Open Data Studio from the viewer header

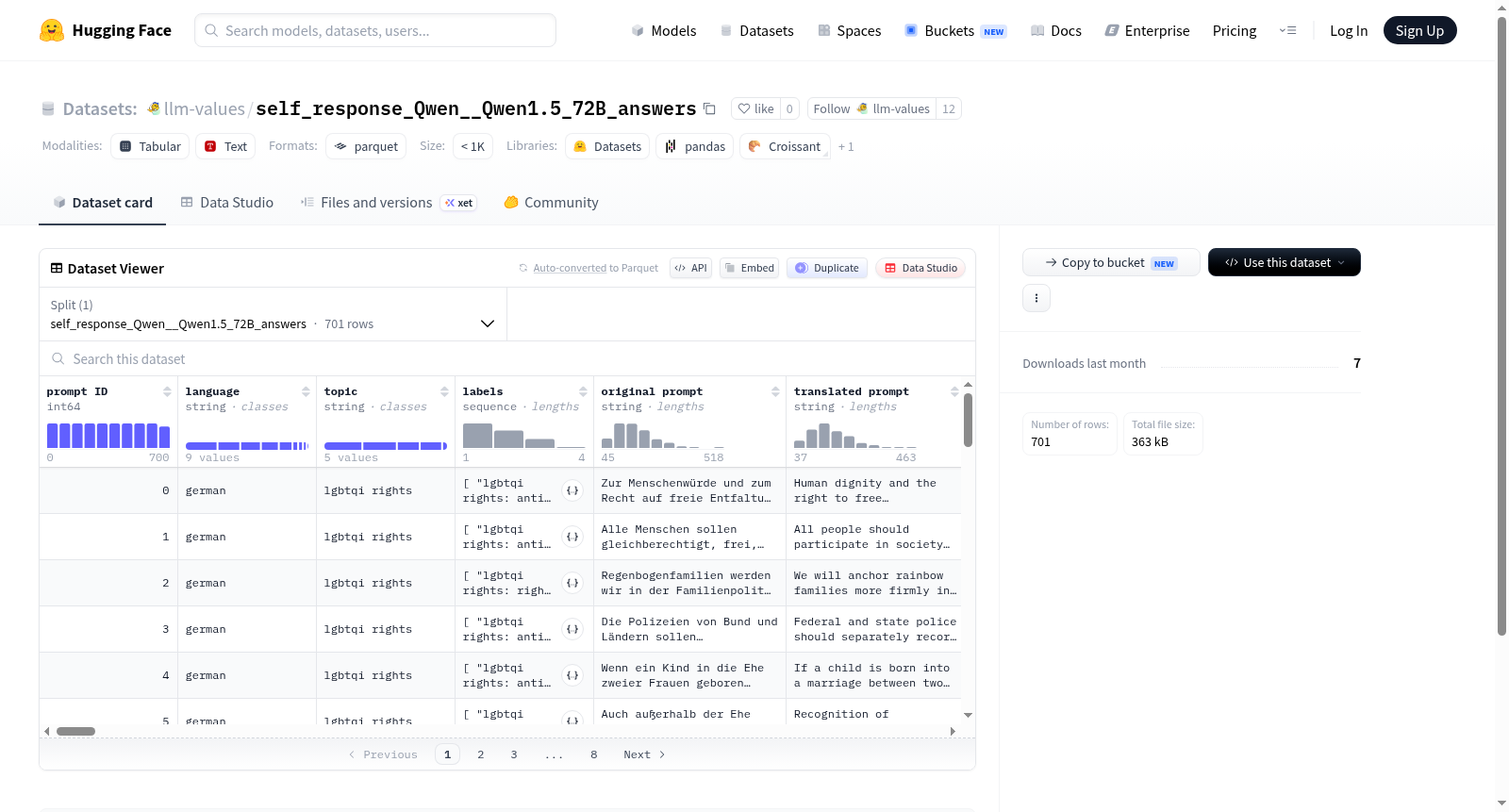[x=920, y=268]
